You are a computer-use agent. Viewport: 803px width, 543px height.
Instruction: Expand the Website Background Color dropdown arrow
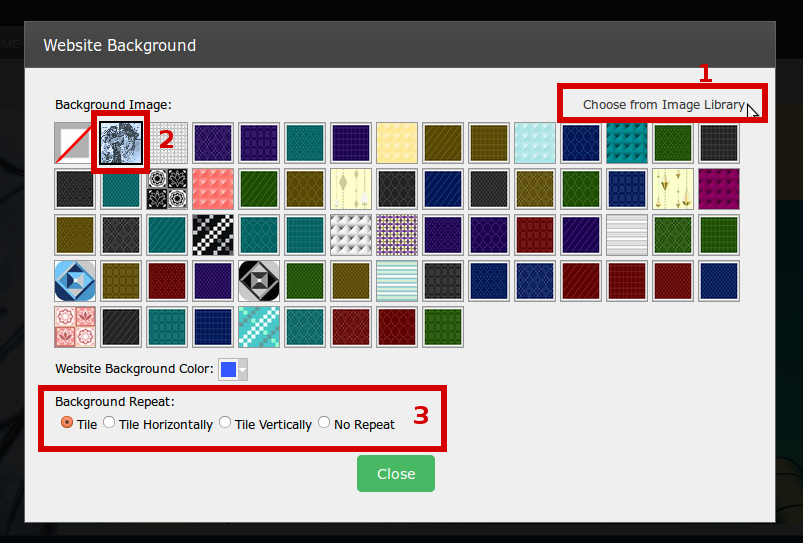coord(242,370)
